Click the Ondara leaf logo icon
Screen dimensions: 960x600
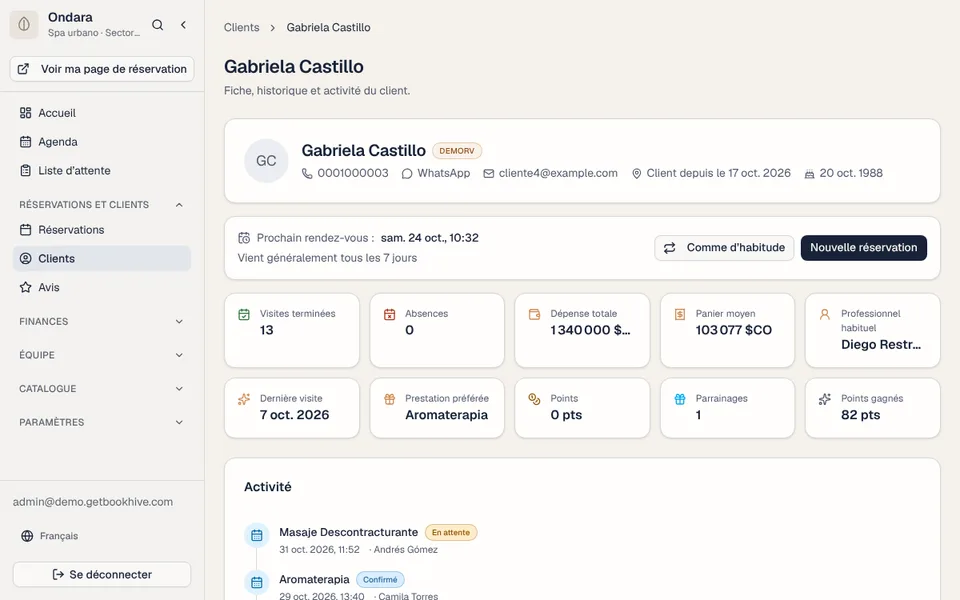(x=24, y=24)
